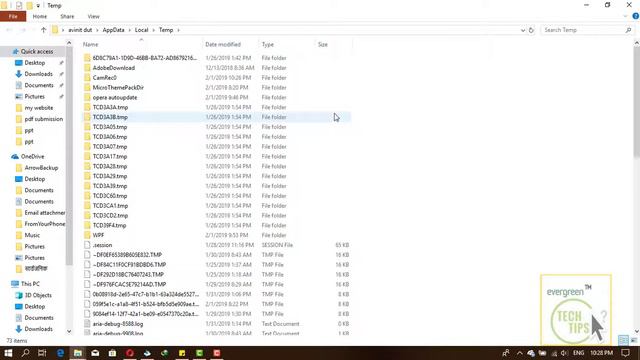Open taskbar search

[x=25, y=353]
